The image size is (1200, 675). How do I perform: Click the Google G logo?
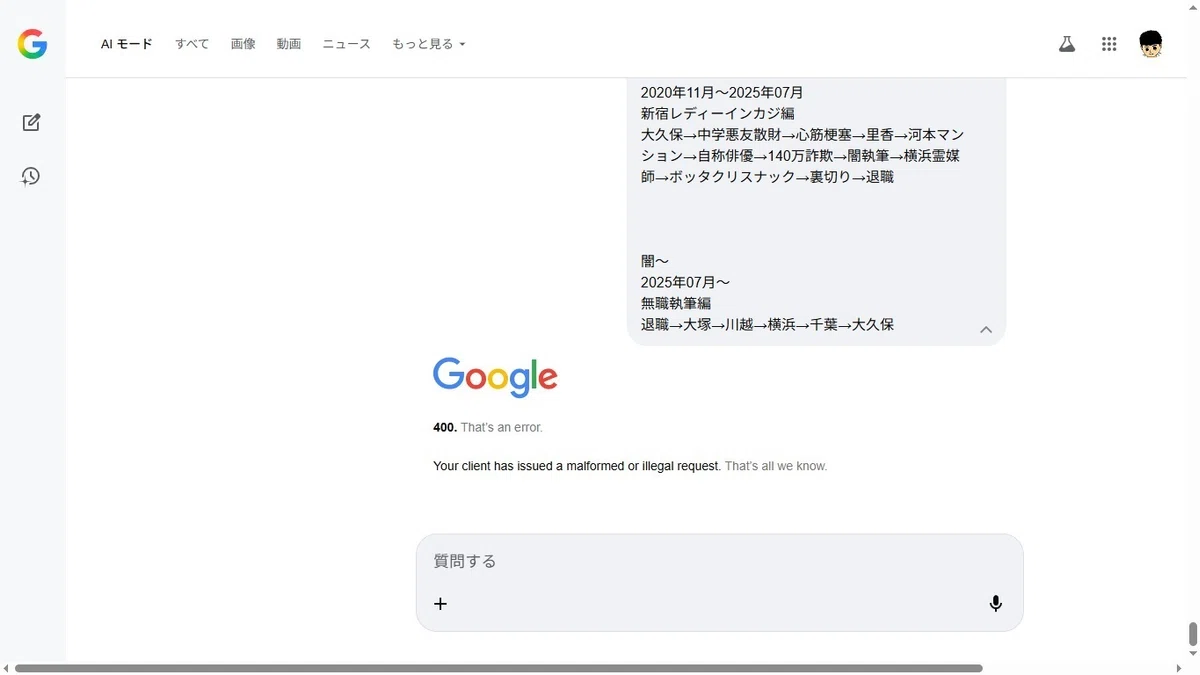pos(32,44)
